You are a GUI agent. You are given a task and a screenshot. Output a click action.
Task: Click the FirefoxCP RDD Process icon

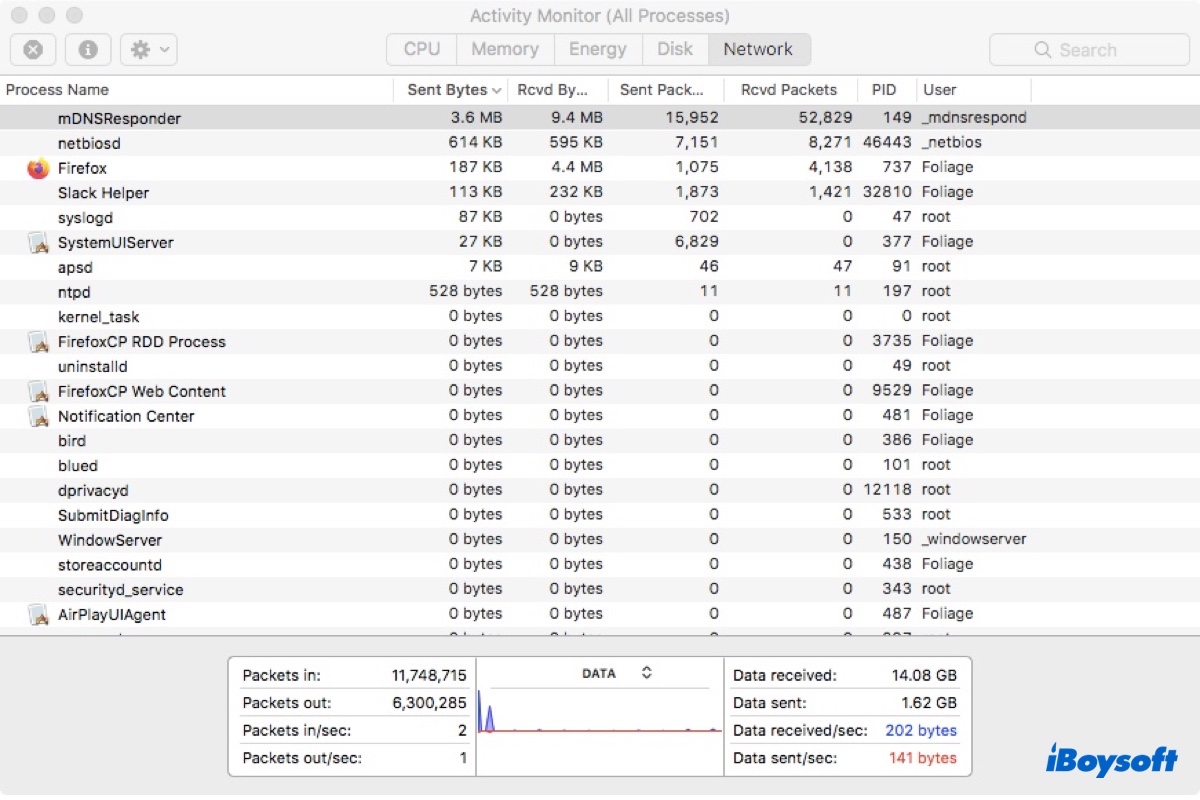[38, 342]
